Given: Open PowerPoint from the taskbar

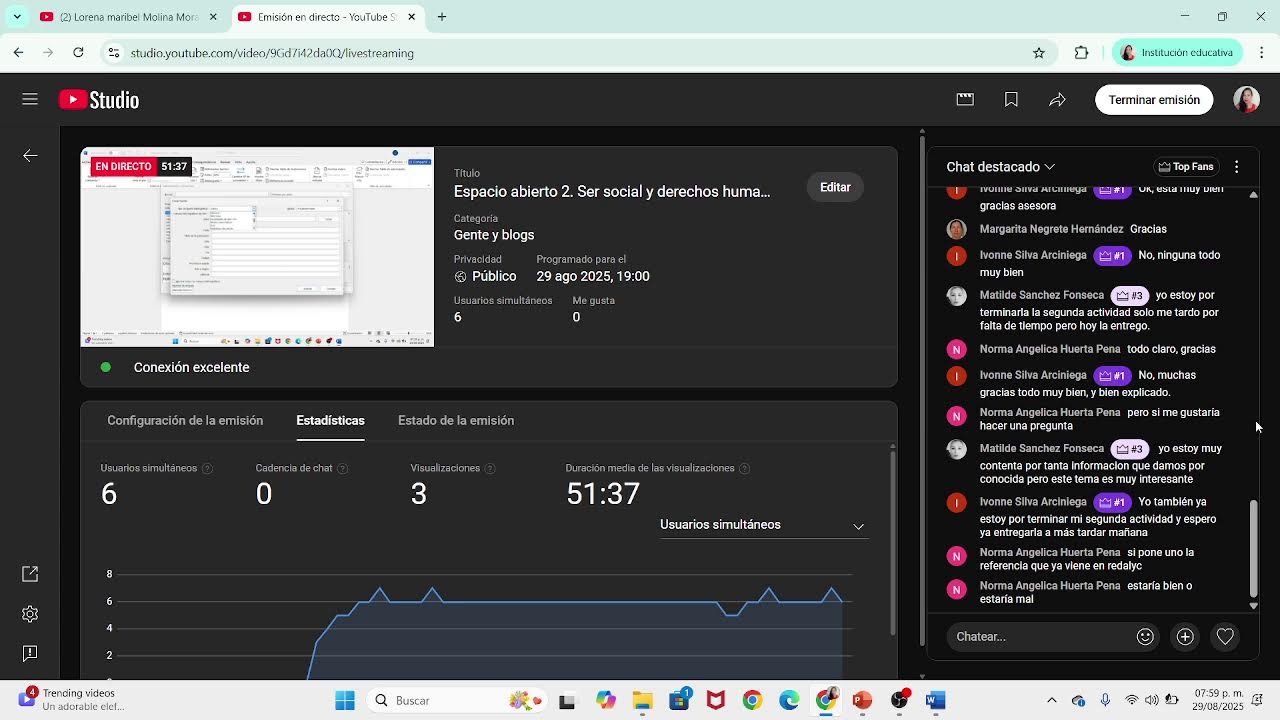Looking at the screenshot, I should [862, 700].
